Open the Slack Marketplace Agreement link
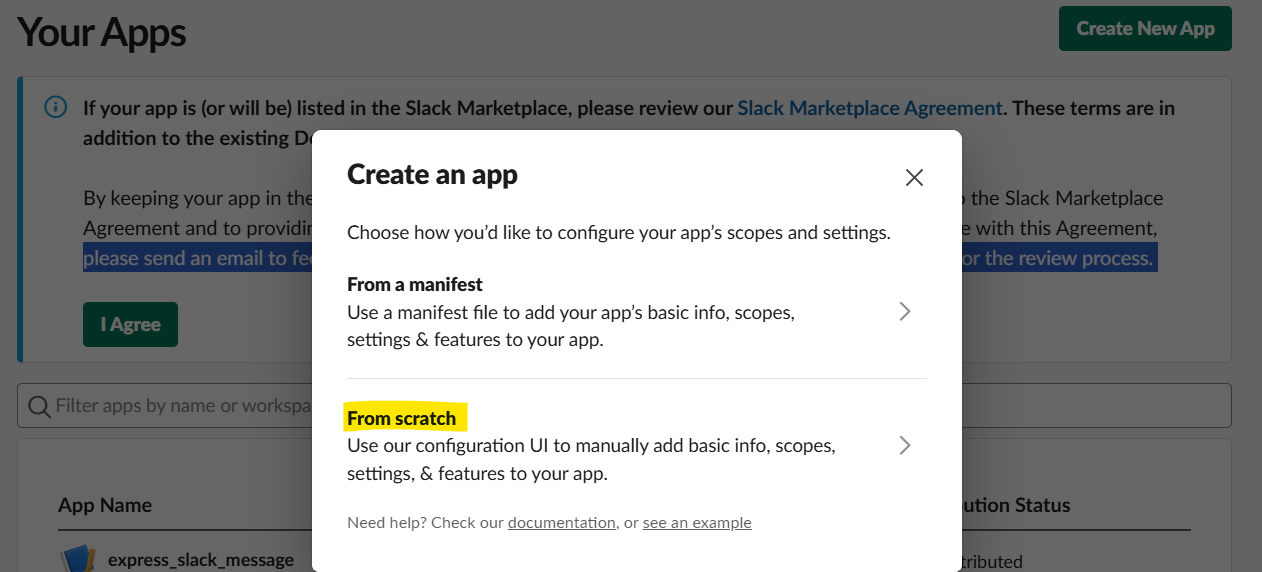The width and height of the screenshot is (1262, 572). (x=870, y=108)
